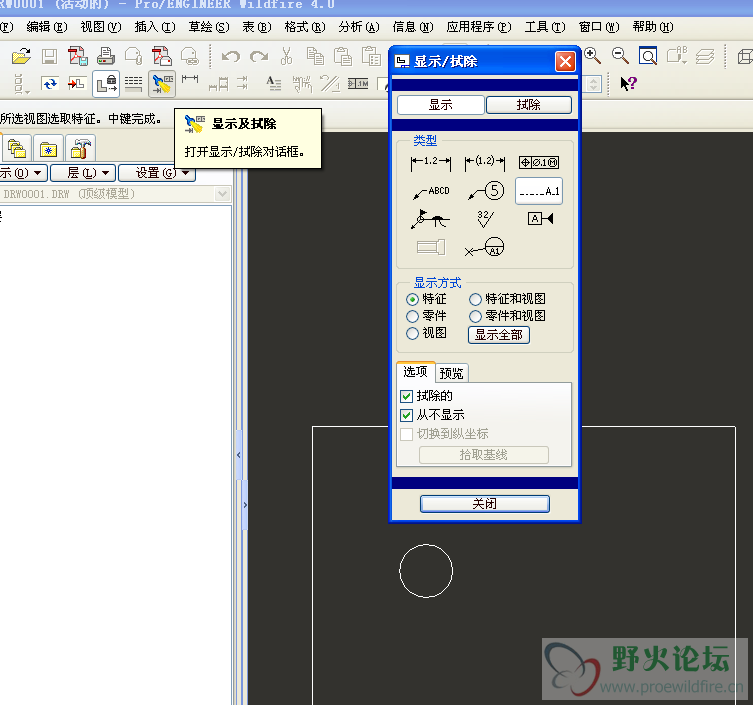The image size is (753, 705).
Task: Click the star folder favorites icon
Action: [49, 148]
